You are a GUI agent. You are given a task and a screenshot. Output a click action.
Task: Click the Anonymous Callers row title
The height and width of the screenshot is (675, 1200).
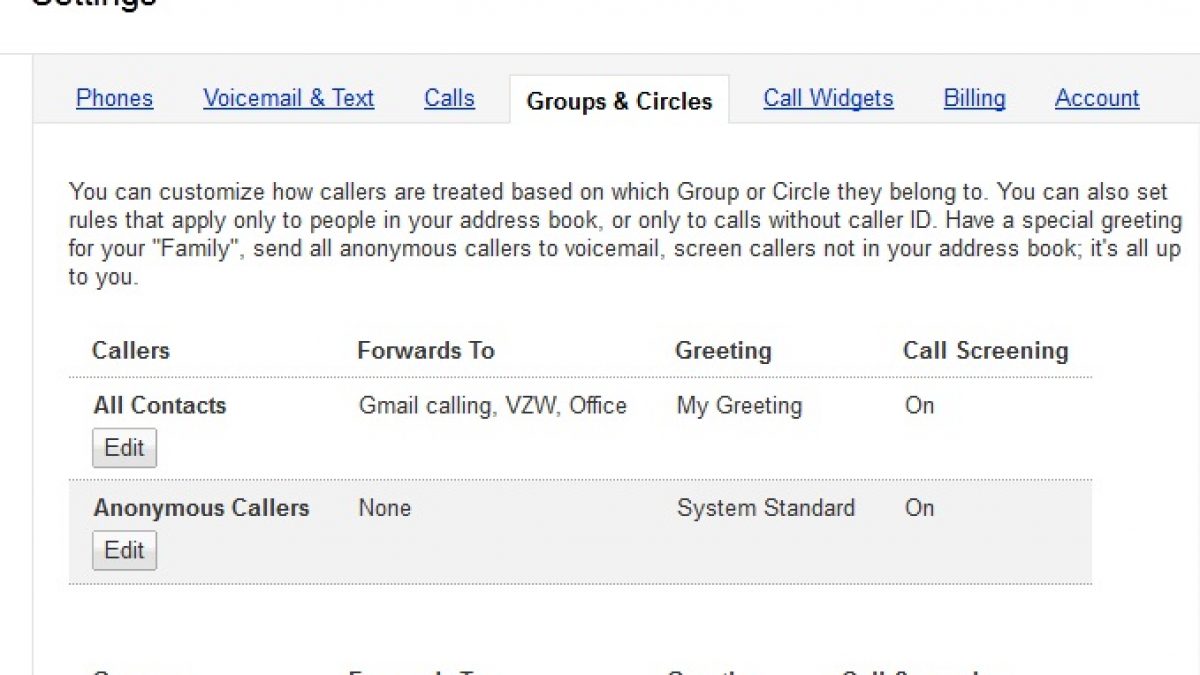tap(201, 508)
